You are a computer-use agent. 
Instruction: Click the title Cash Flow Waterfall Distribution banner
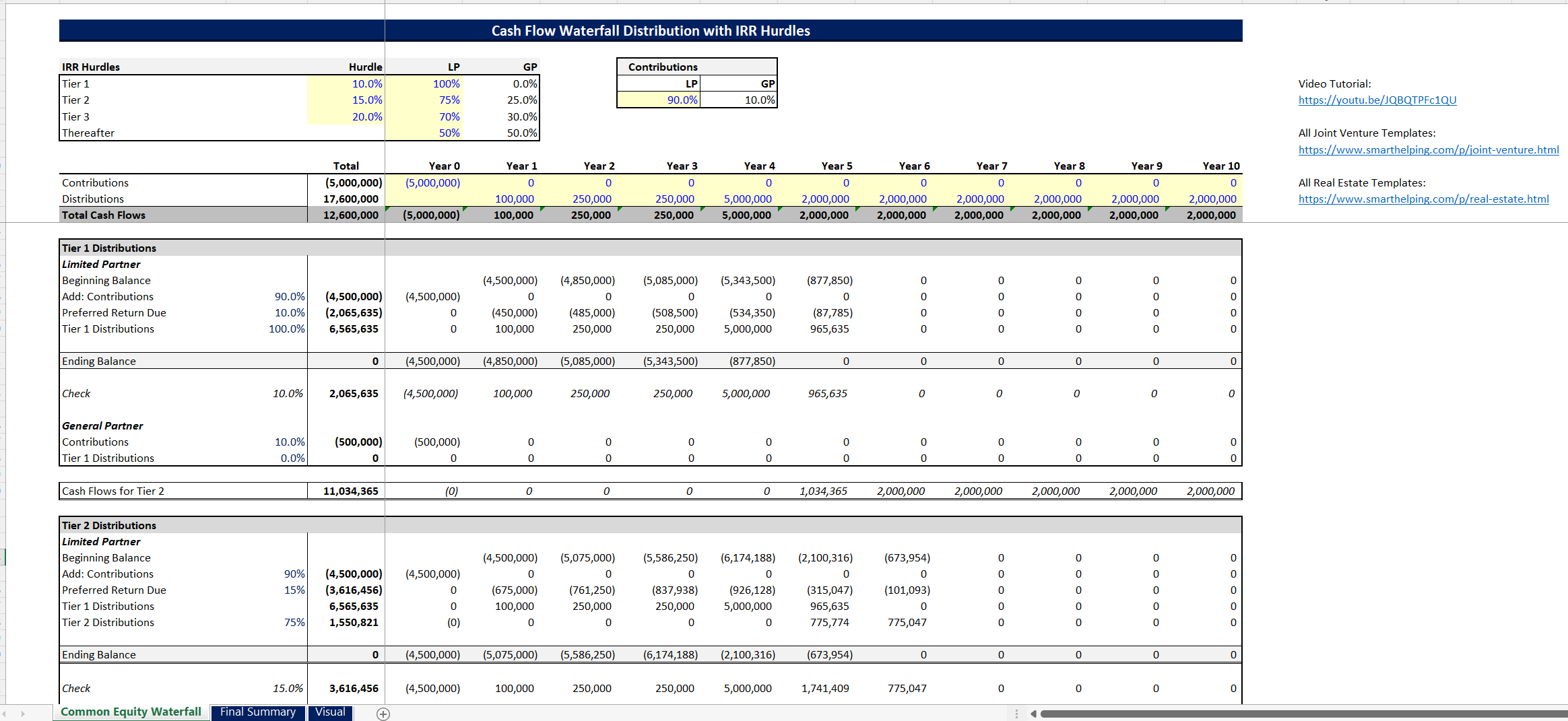(651, 31)
